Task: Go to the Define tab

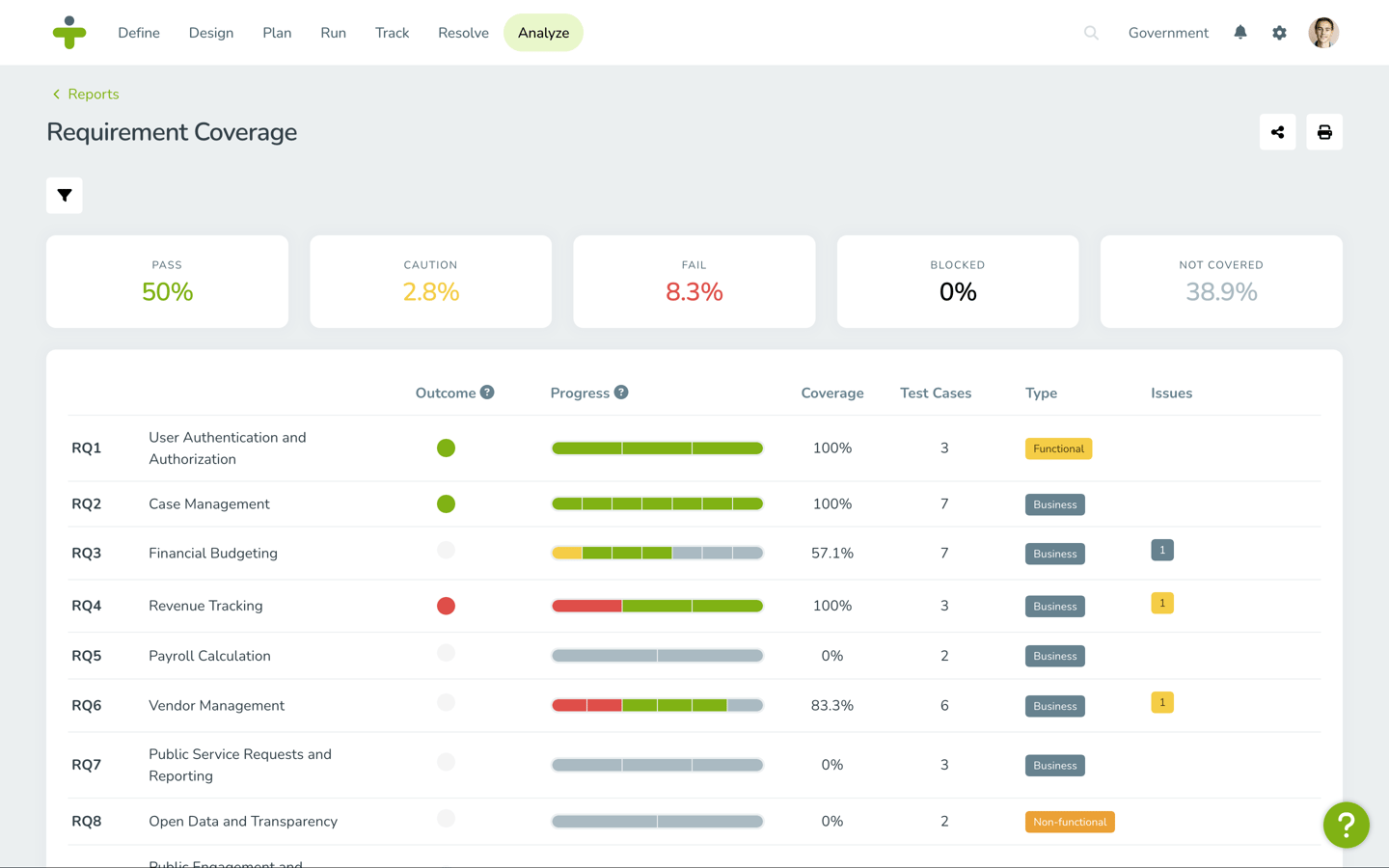Action: coord(139,33)
